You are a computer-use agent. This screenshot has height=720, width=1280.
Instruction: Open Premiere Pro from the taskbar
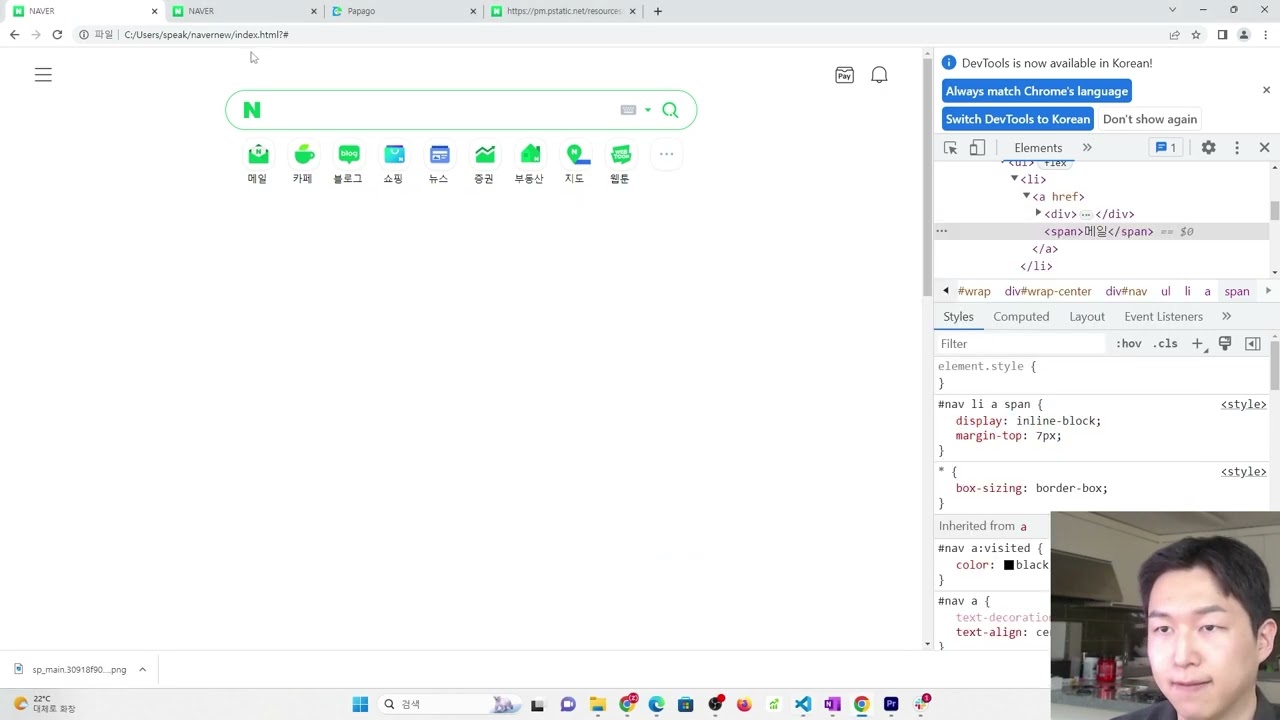pos(891,704)
